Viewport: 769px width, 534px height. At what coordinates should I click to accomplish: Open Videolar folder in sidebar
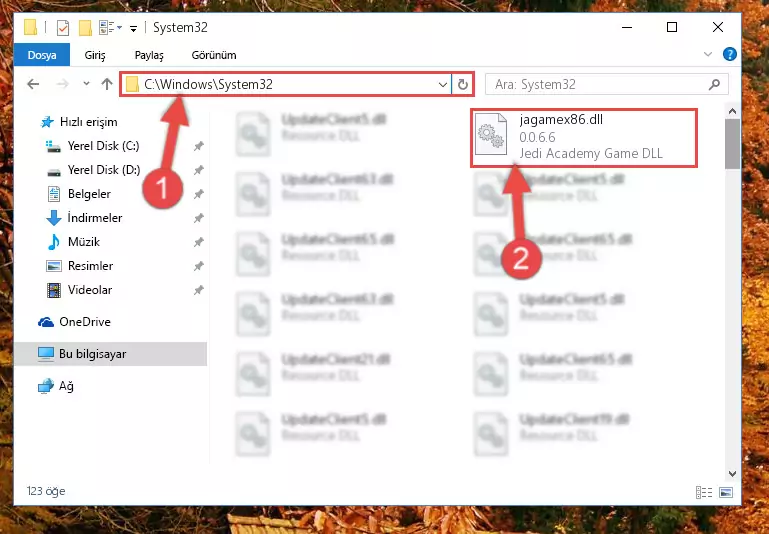coord(90,290)
